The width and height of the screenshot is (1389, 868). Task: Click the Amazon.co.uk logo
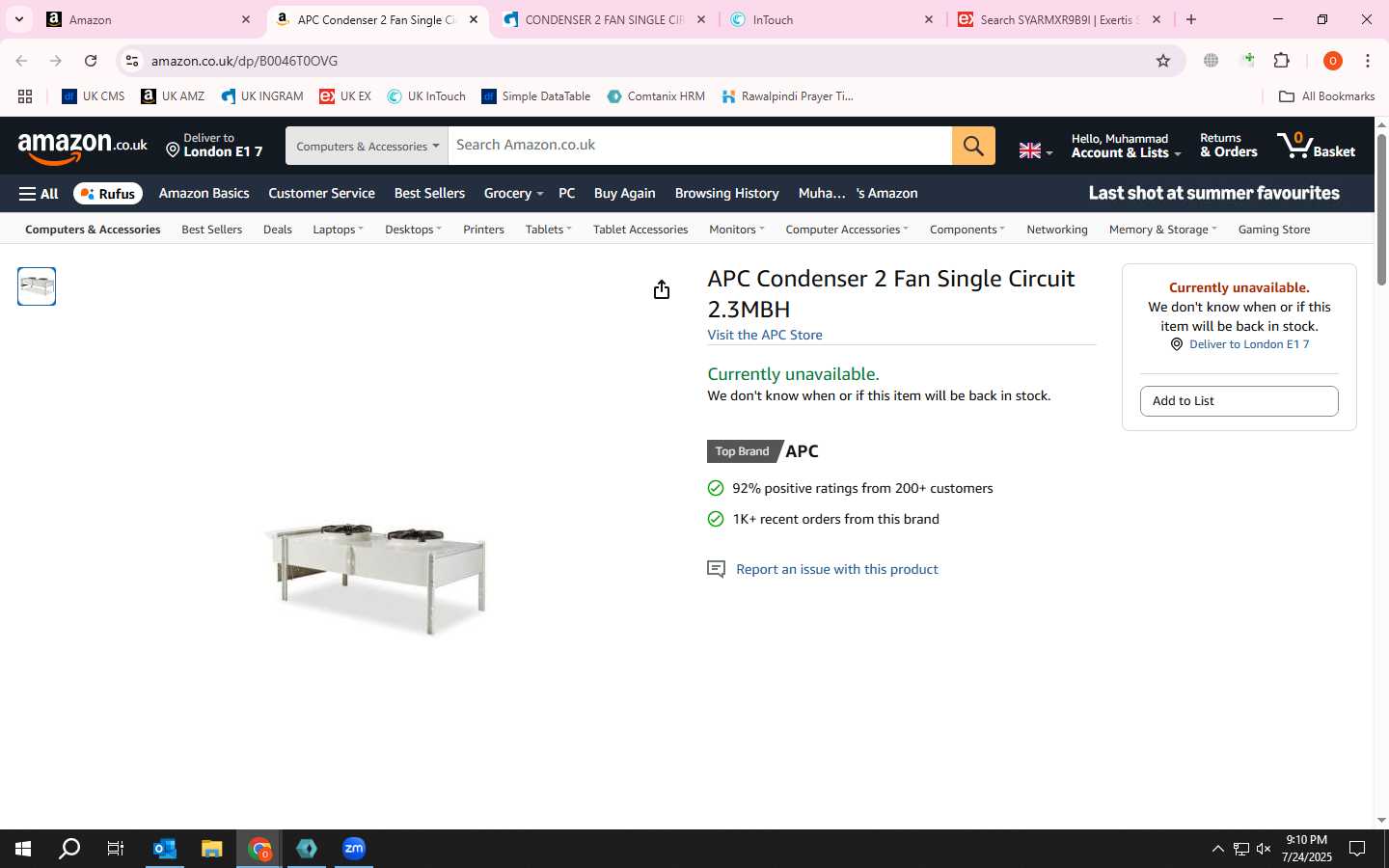82,147
